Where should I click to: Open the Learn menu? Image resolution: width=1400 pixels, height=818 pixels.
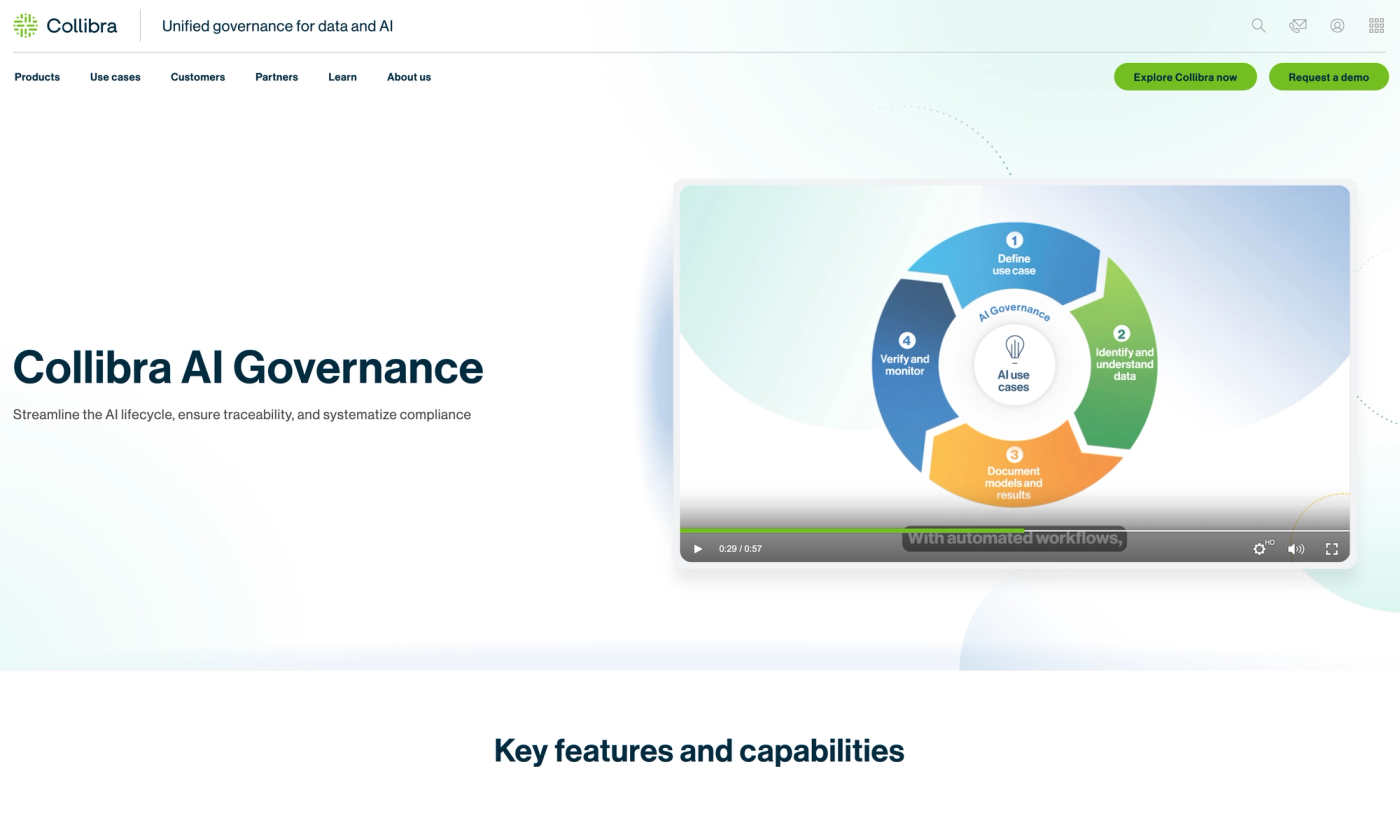[342, 77]
